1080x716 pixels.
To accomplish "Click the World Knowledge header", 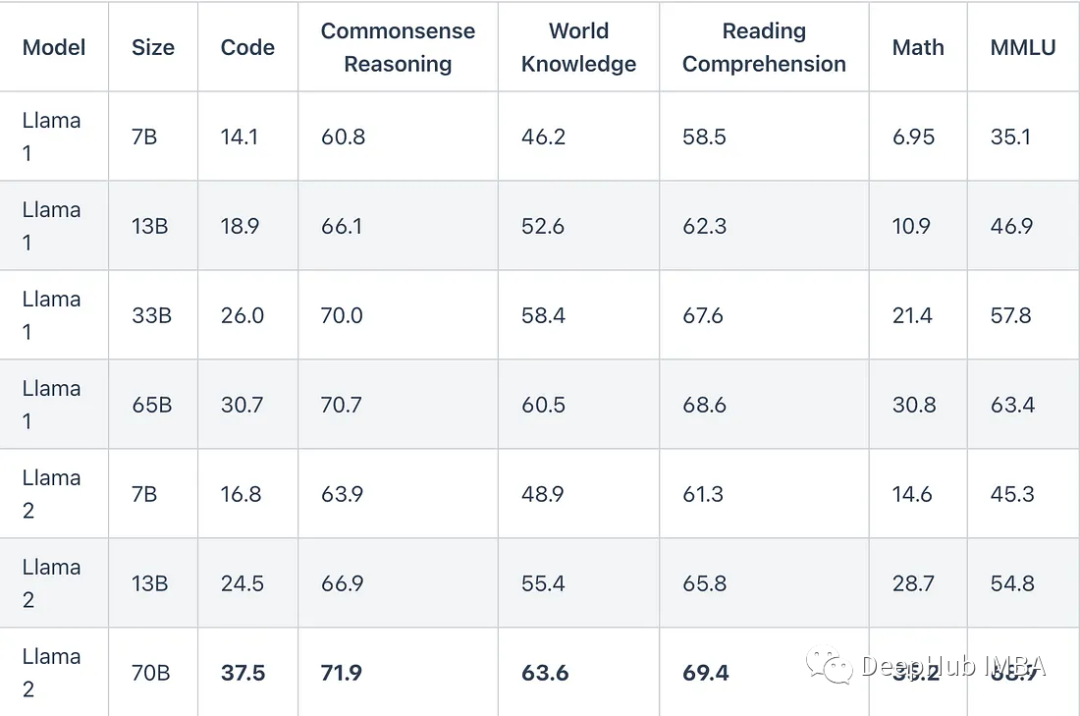I will point(579,48).
